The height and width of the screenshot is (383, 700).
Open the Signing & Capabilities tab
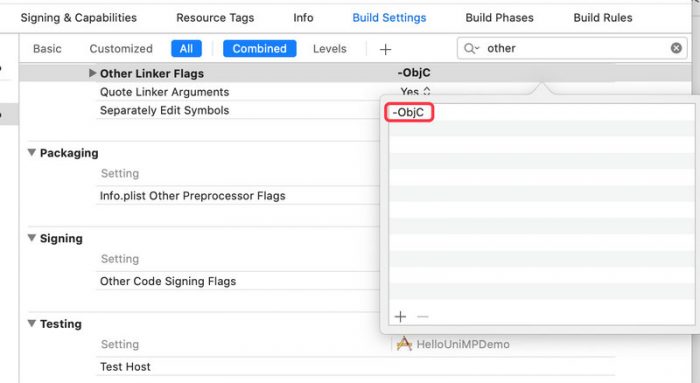(79, 18)
